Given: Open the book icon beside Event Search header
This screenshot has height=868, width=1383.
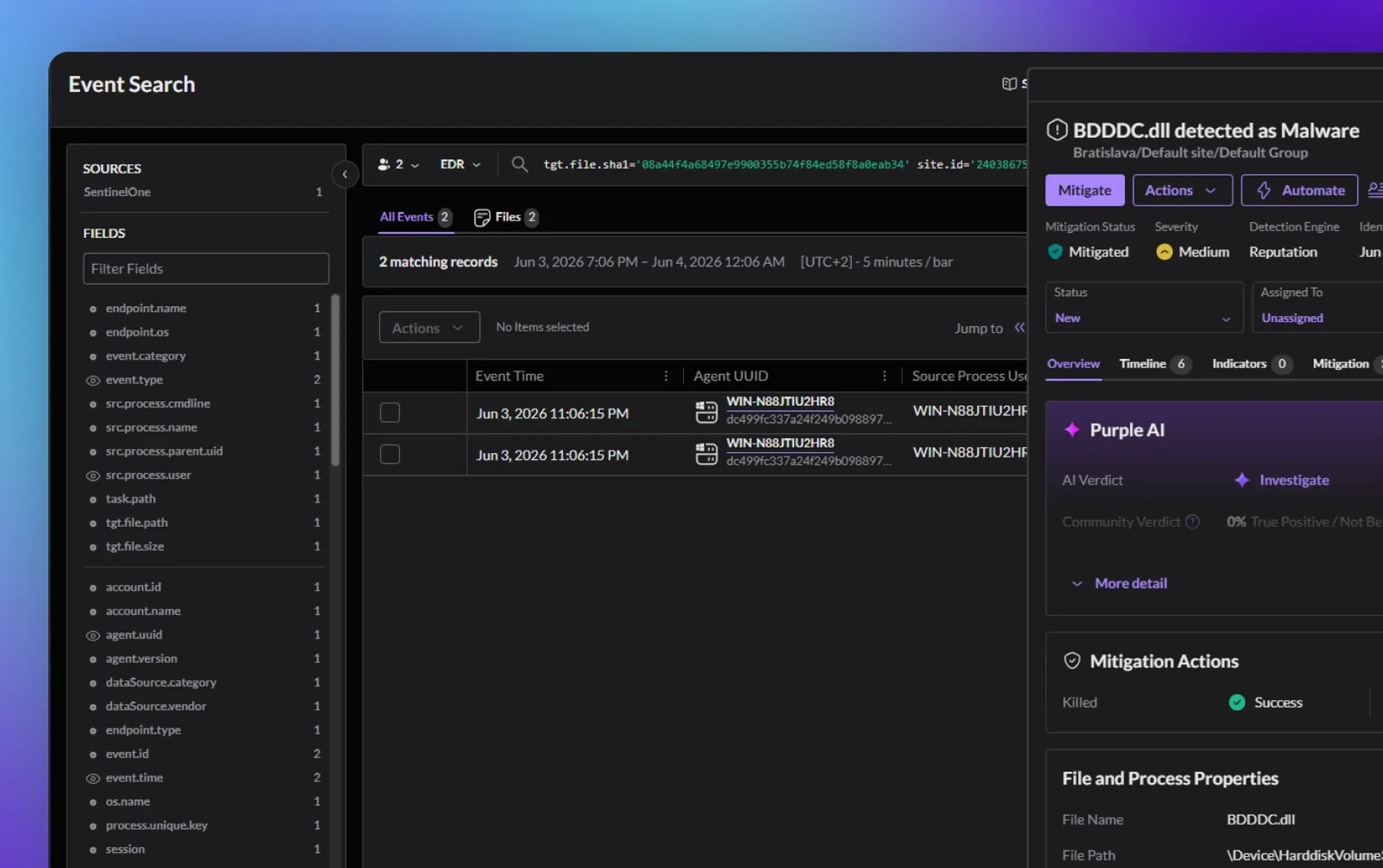Looking at the screenshot, I should pyautogui.click(x=1009, y=84).
